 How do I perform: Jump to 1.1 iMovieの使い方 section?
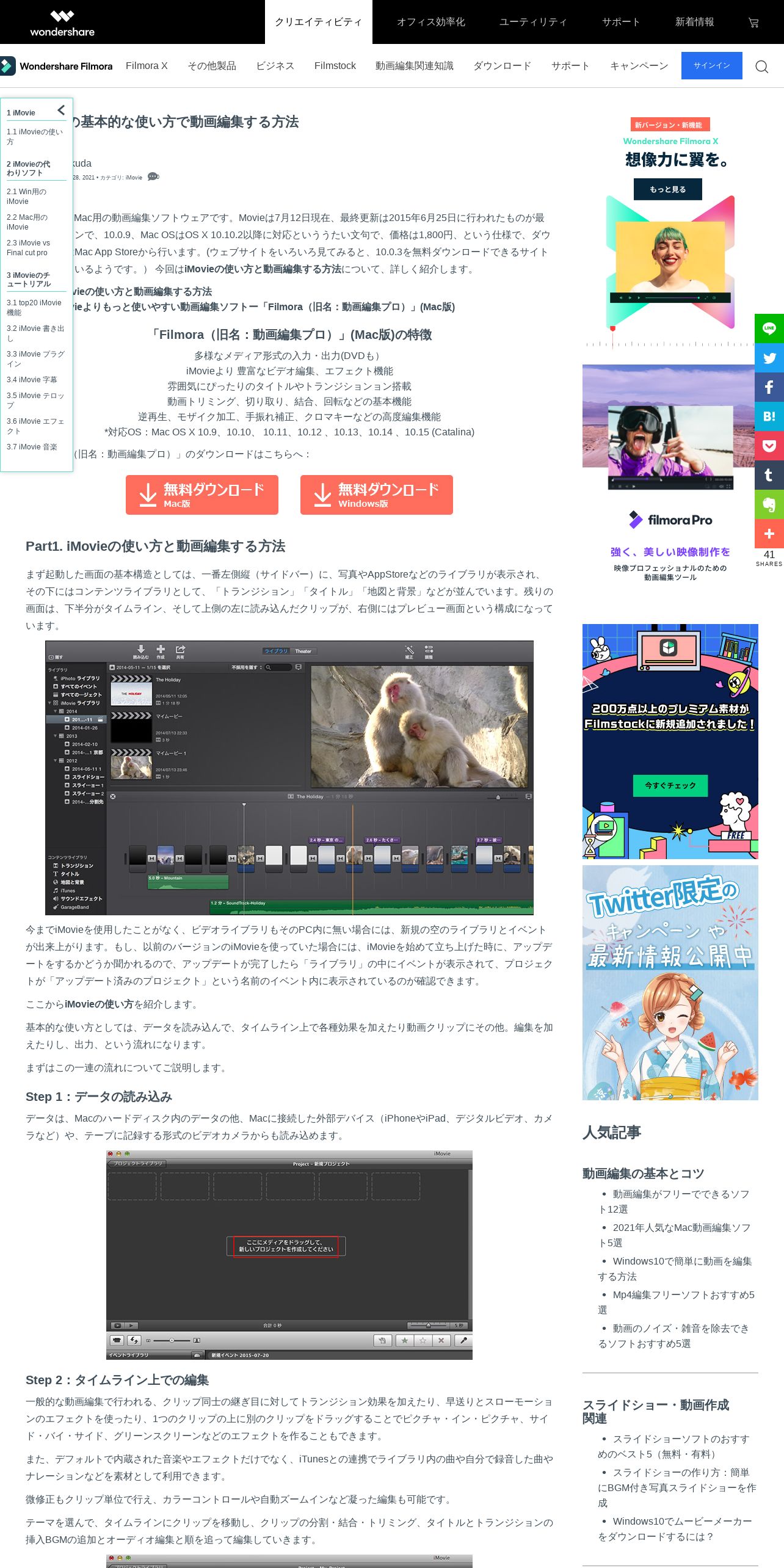(35, 137)
